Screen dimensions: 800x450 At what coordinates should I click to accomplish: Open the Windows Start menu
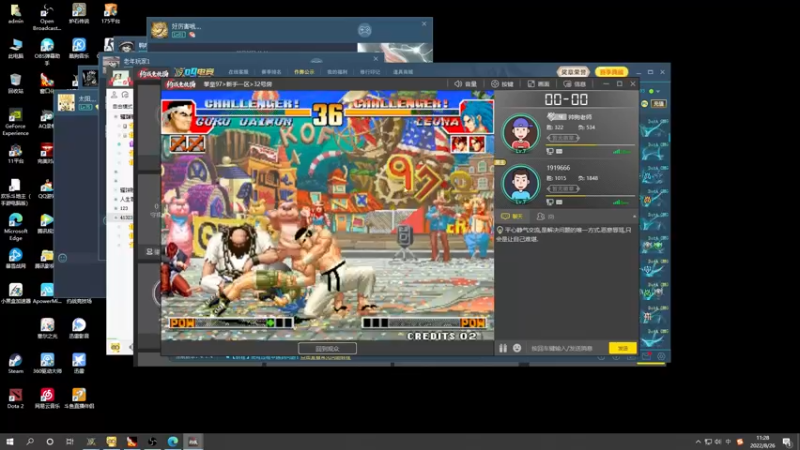(10, 441)
